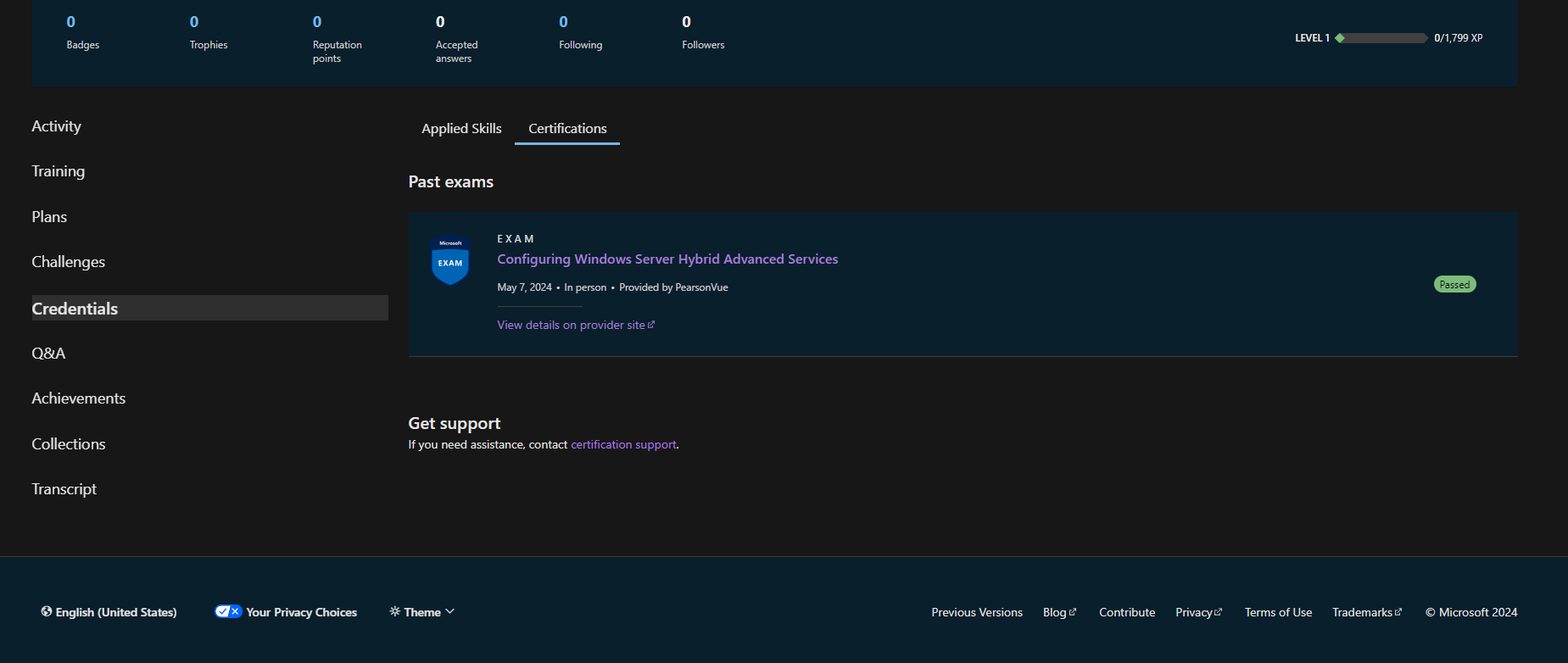1568x663 pixels.
Task: Click the © Microsoft 2024 text
Action: pos(1471,612)
